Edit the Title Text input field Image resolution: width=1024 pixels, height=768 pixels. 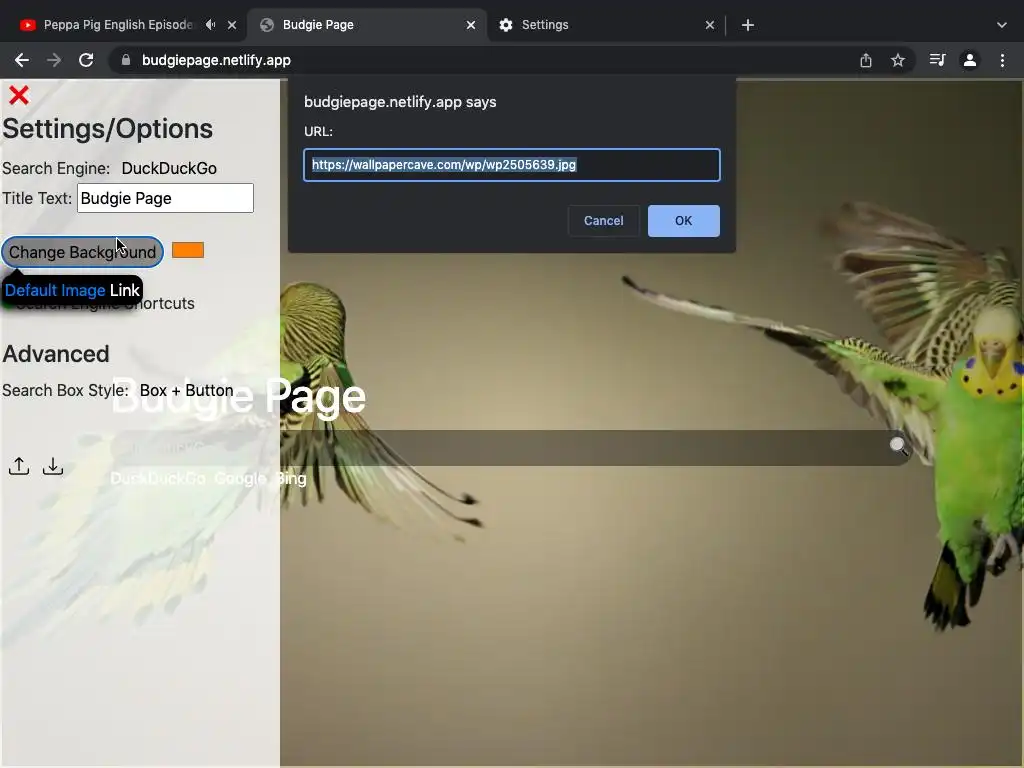(x=165, y=198)
